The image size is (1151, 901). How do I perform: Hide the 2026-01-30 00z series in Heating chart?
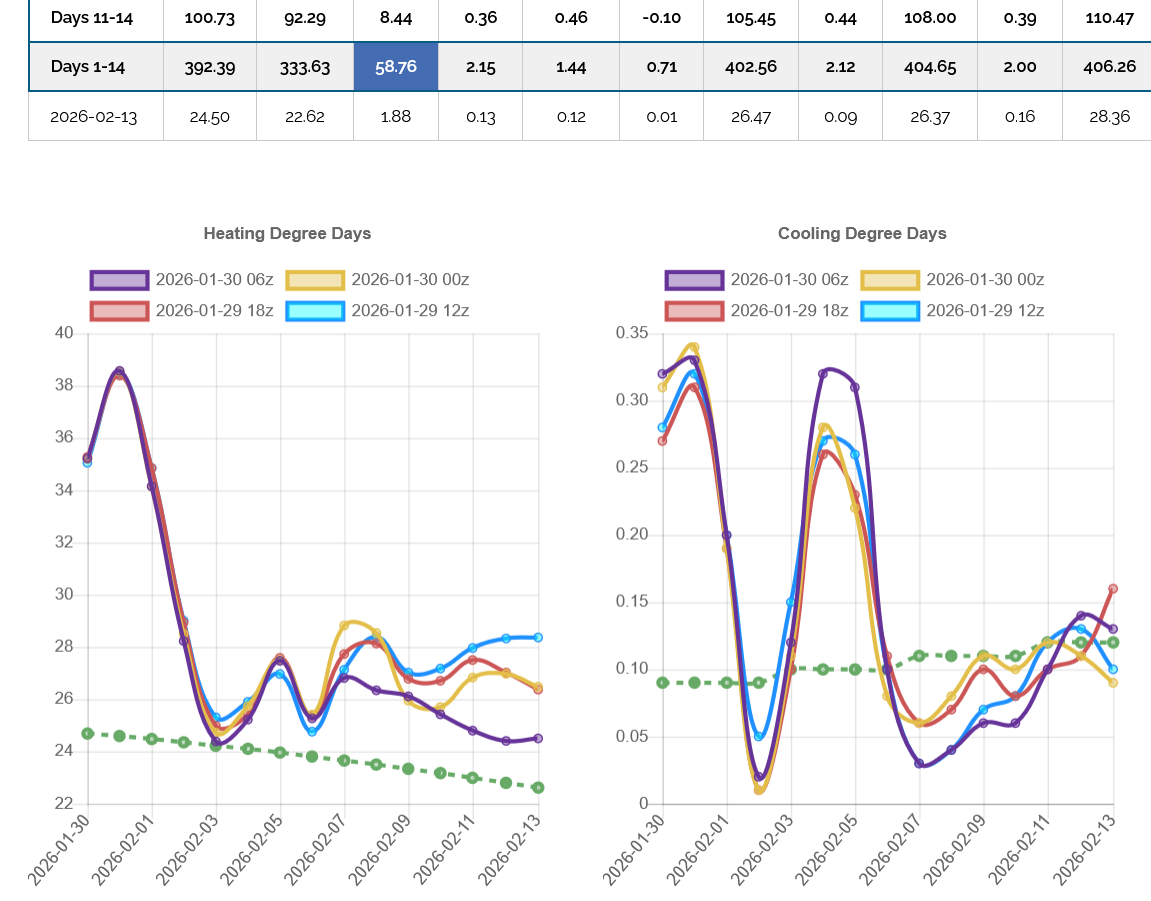pyautogui.click(x=377, y=280)
